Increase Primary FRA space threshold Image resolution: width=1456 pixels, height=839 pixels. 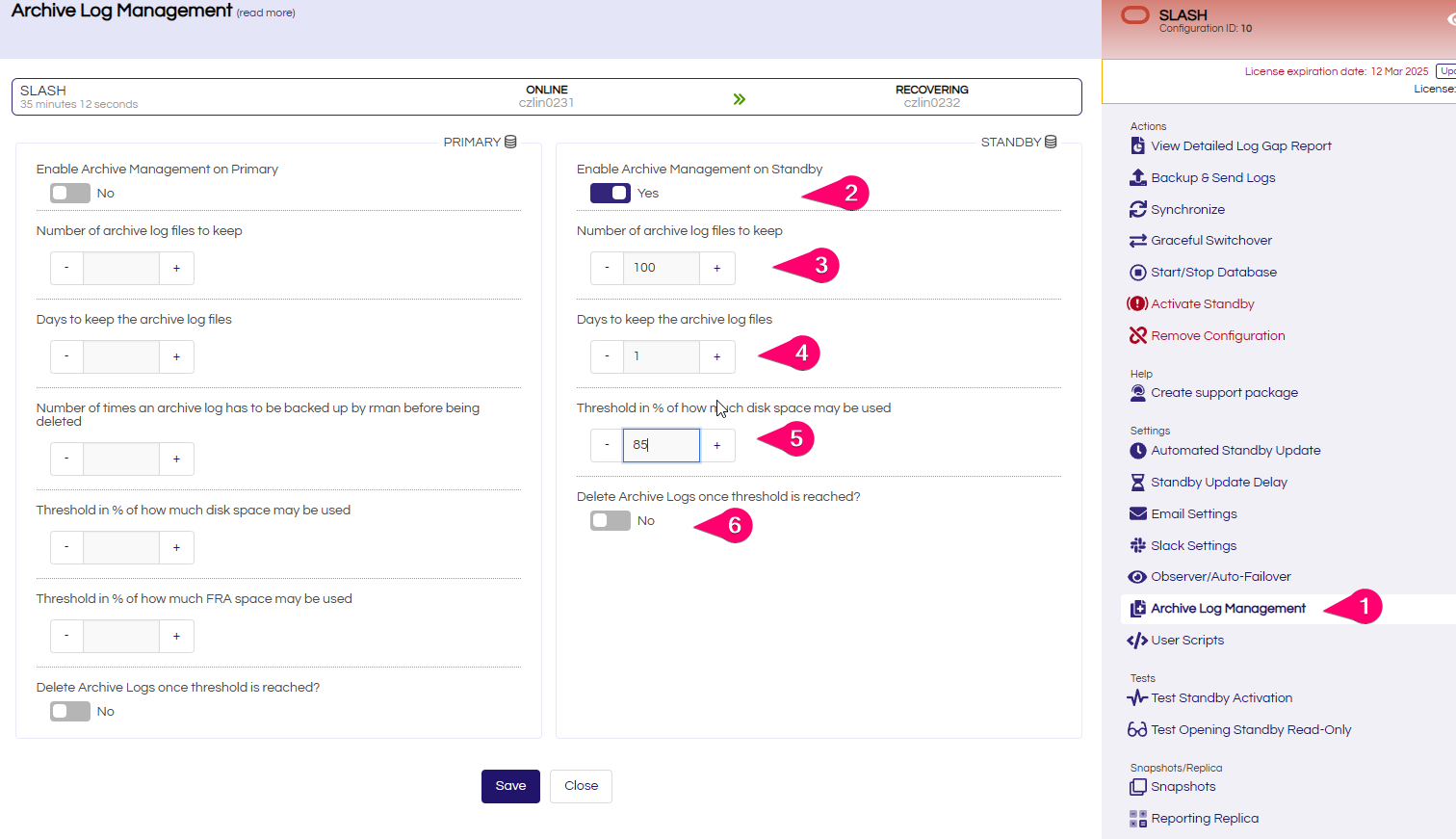click(177, 636)
